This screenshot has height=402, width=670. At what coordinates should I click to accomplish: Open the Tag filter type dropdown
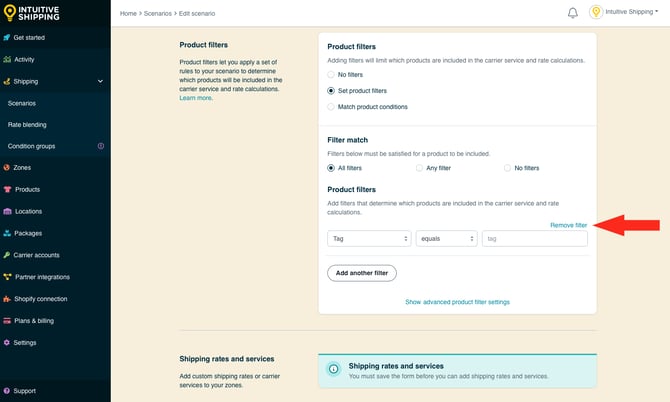(369, 239)
